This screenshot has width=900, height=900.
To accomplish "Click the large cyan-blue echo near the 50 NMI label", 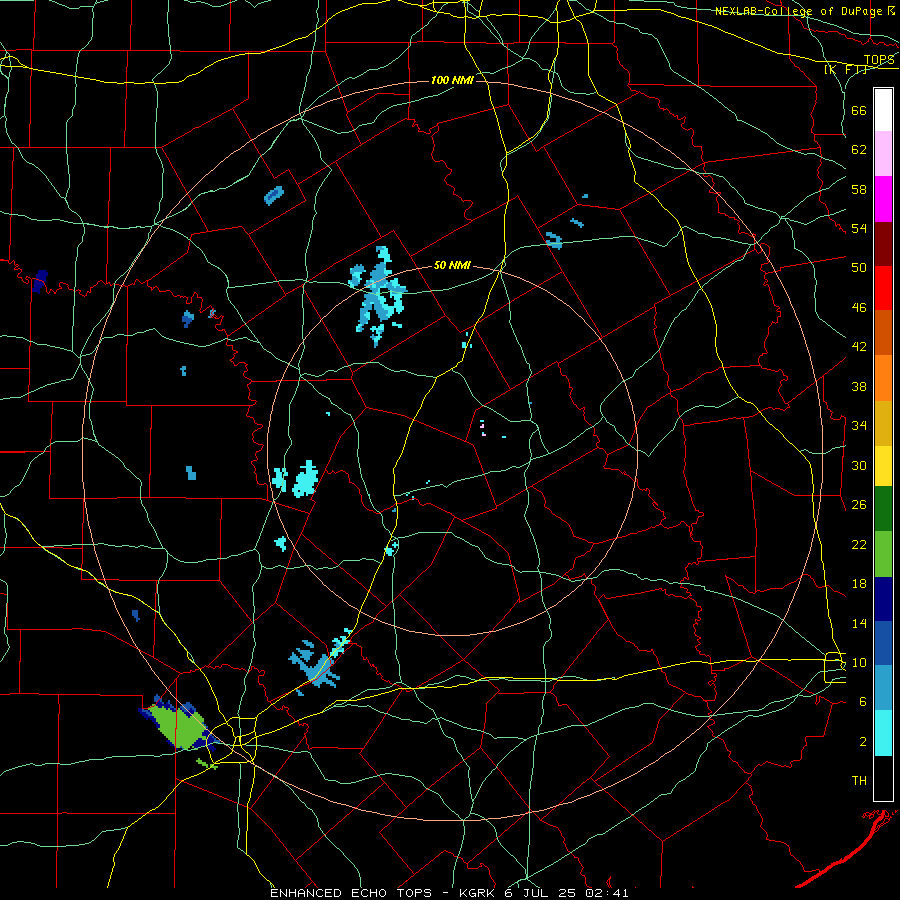I will [x=378, y=296].
